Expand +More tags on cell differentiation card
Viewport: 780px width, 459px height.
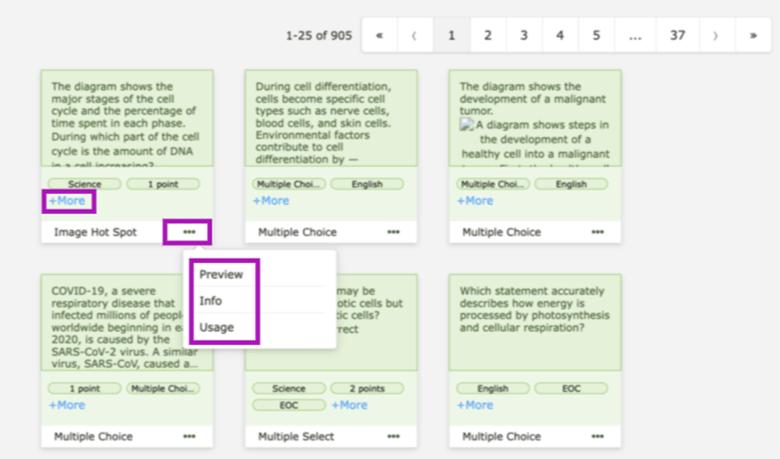271,201
